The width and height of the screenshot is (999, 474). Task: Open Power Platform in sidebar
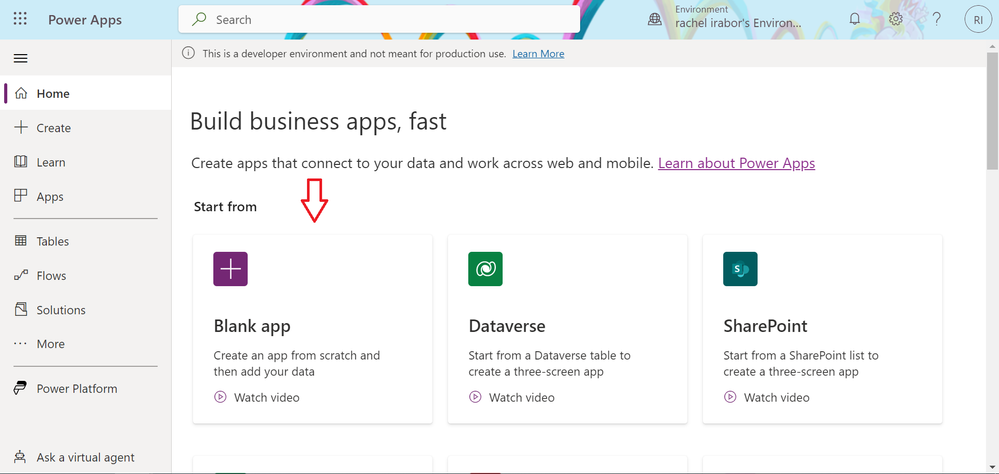85,389
